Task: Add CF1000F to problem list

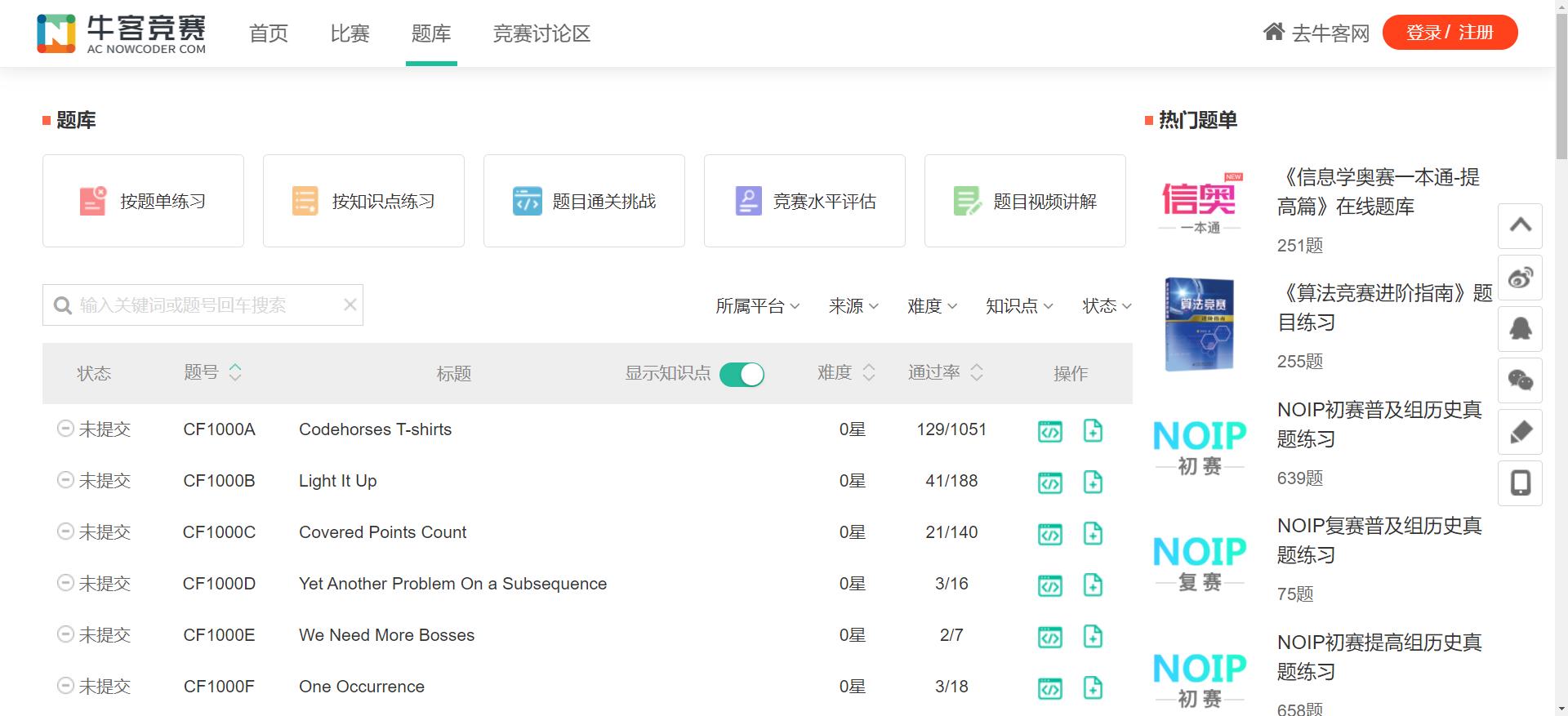Action: point(1093,687)
